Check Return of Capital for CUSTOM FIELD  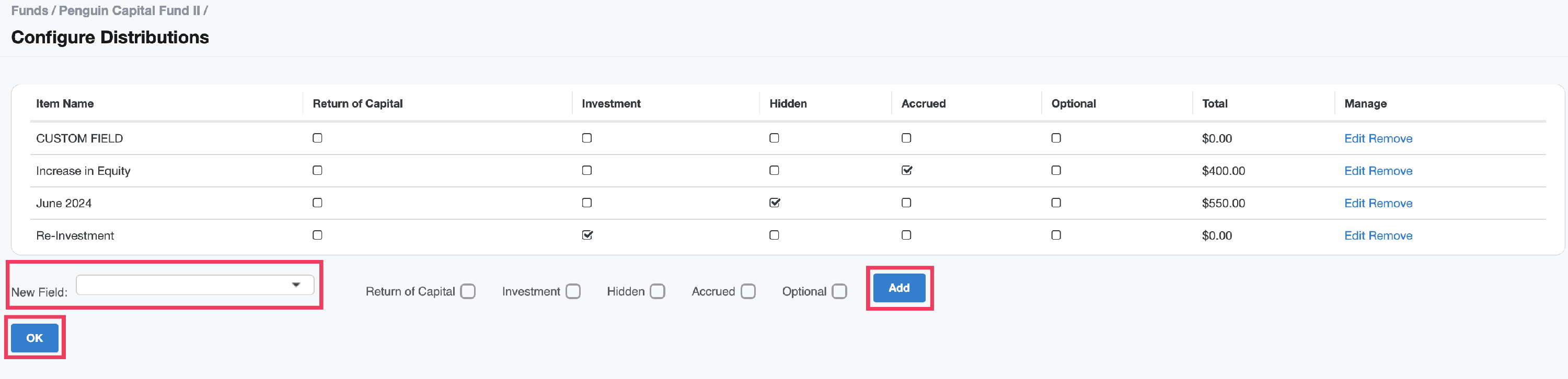317,138
